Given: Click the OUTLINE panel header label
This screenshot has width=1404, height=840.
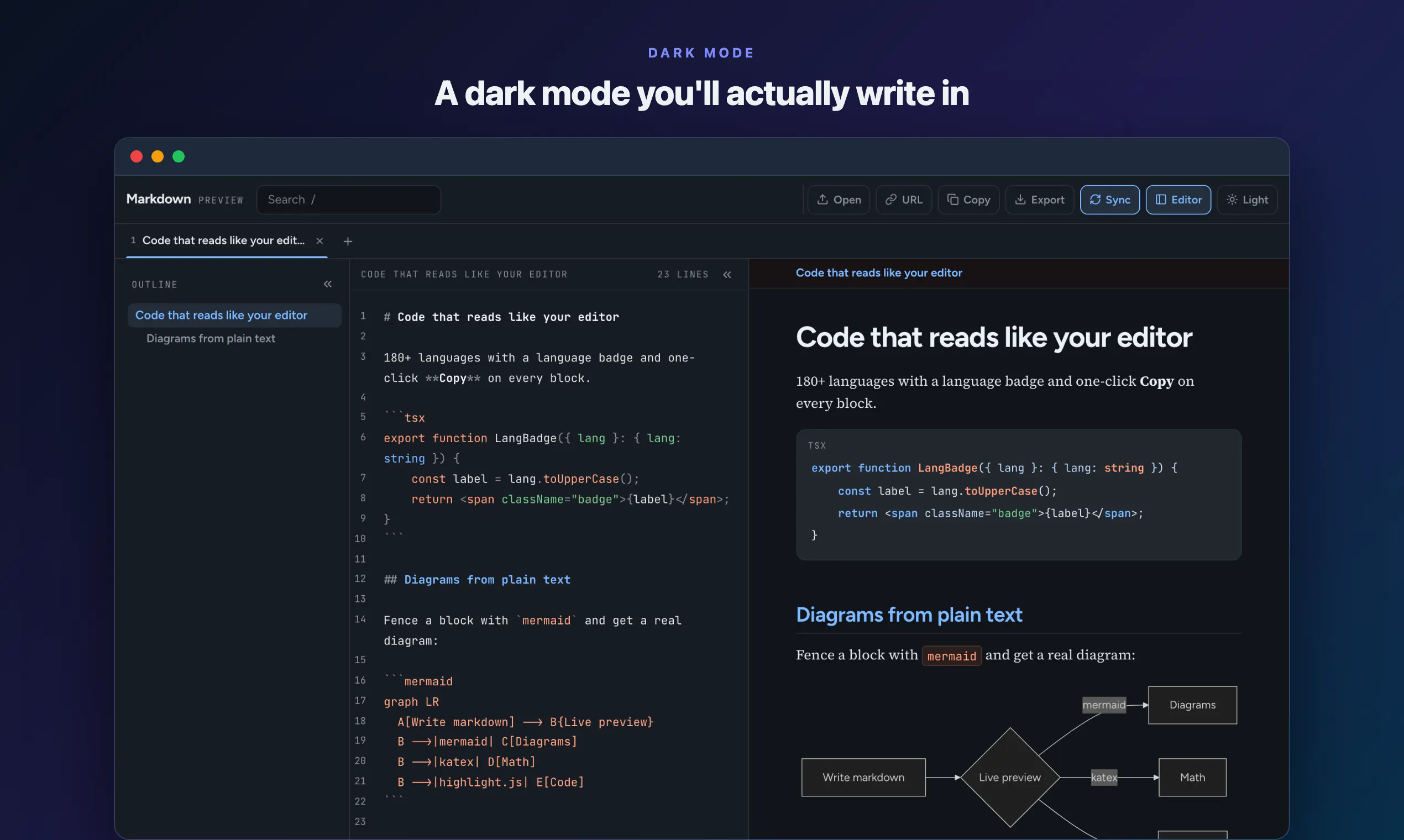Looking at the screenshot, I should coord(155,284).
